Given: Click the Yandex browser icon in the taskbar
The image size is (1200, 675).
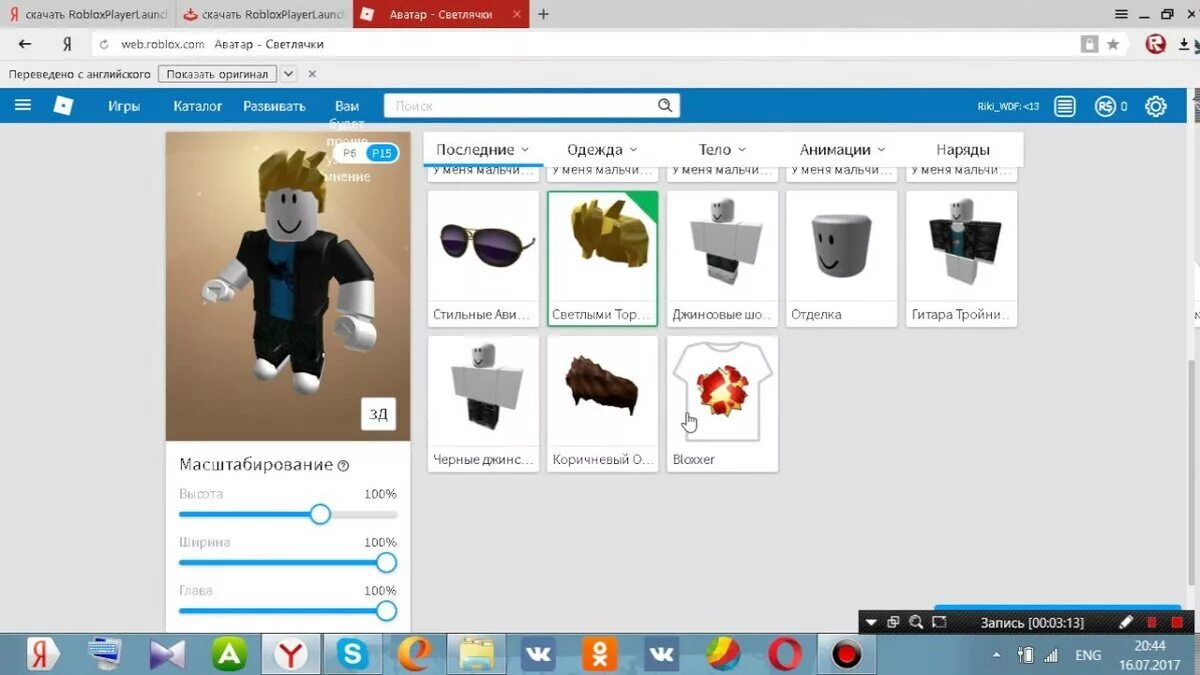Looking at the screenshot, I should [291, 655].
